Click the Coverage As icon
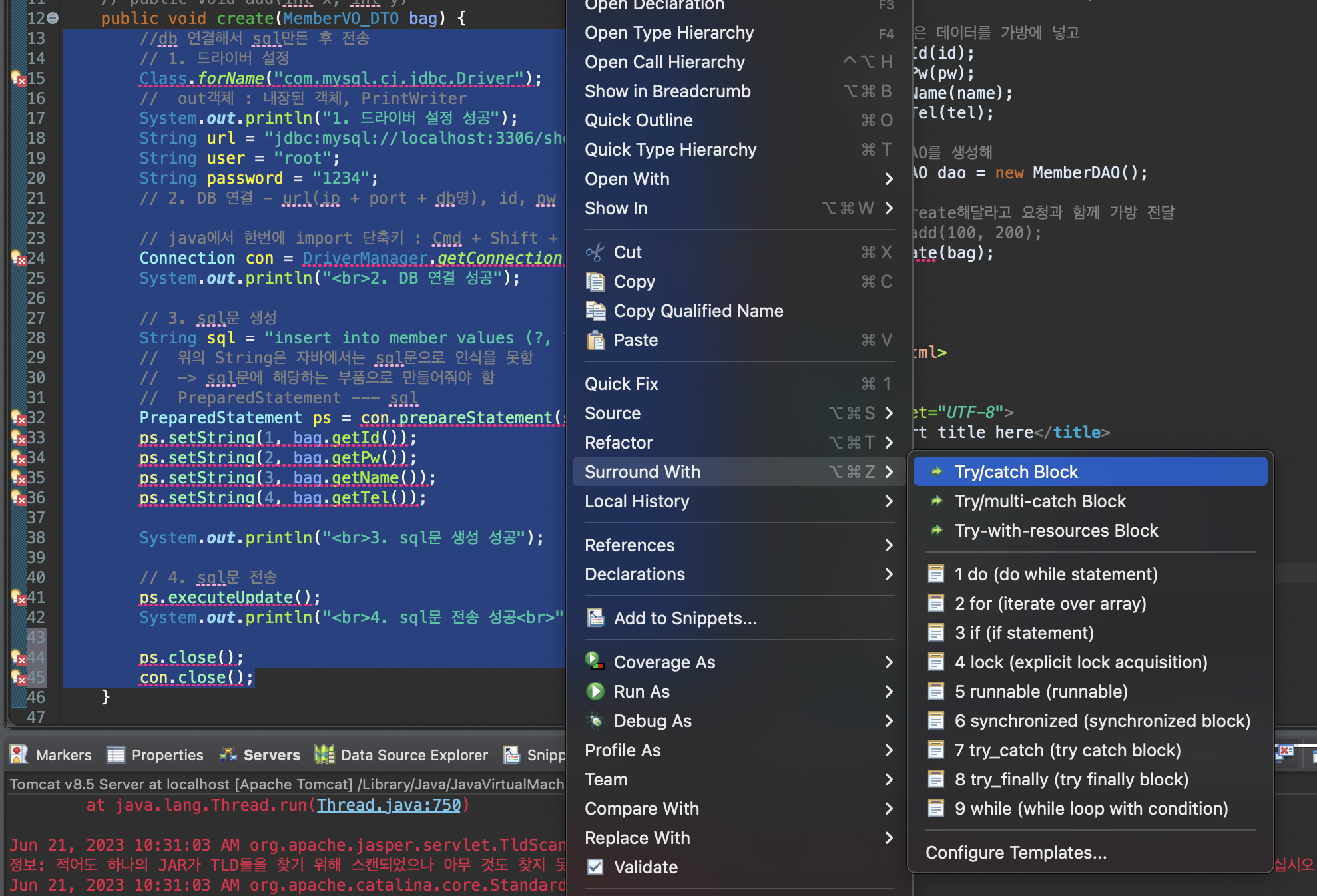 [595, 662]
